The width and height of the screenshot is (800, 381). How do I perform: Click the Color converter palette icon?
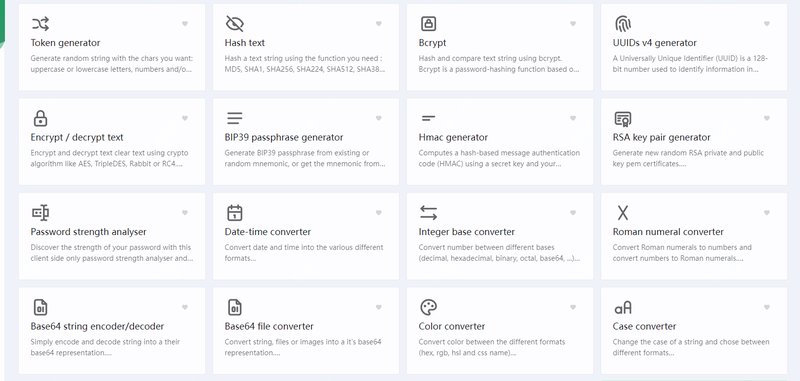coord(429,307)
